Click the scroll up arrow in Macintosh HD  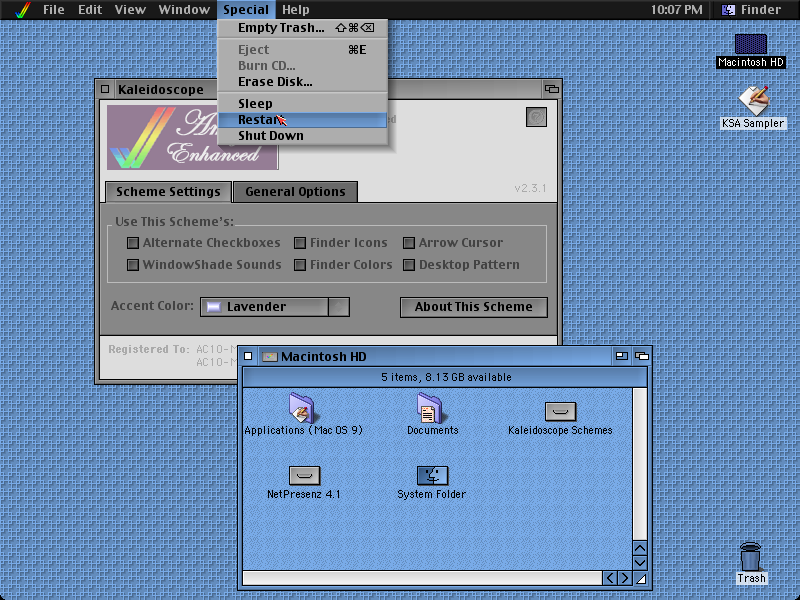[640, 548]
